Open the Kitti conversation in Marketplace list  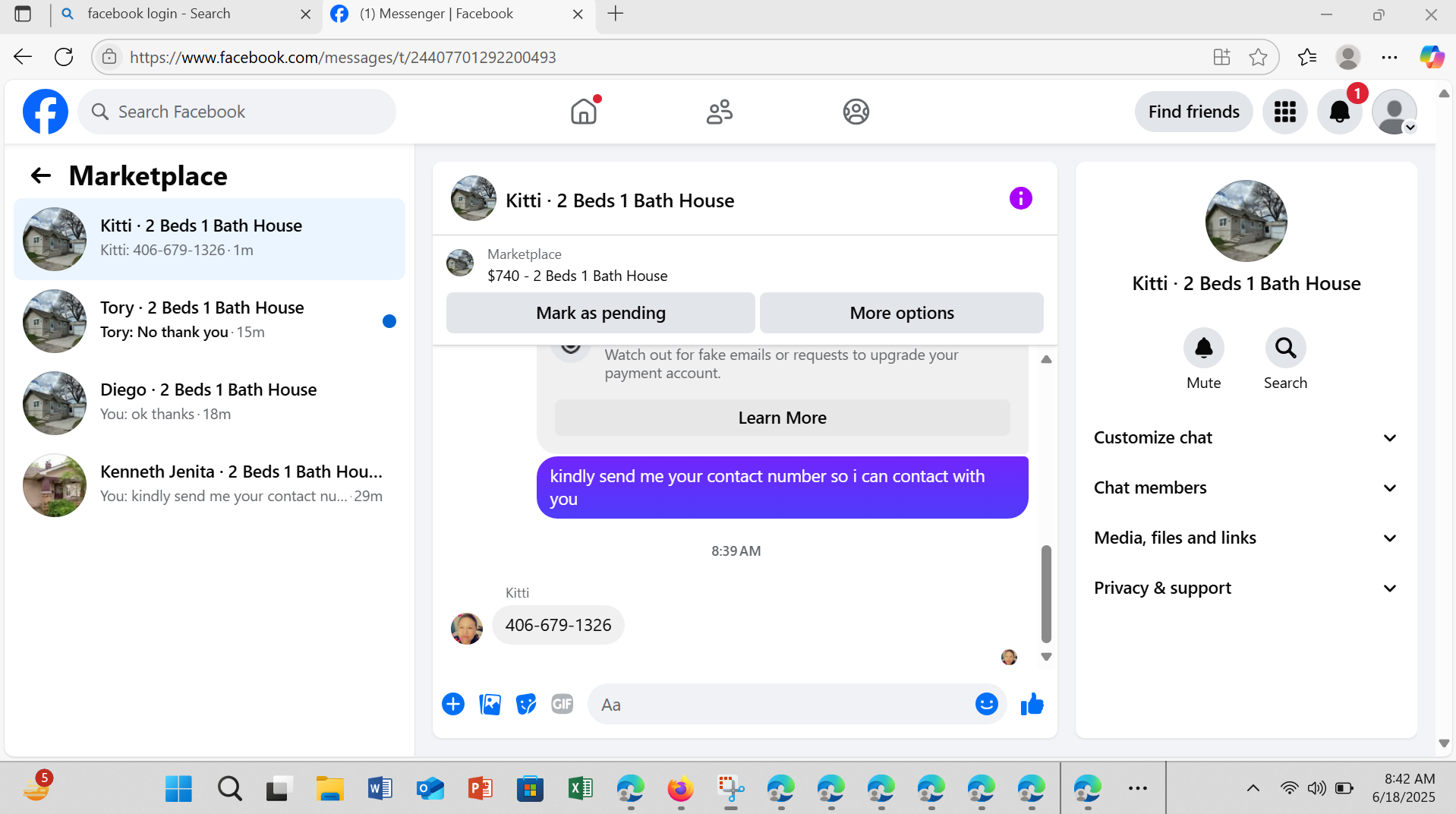pos(210,239)
